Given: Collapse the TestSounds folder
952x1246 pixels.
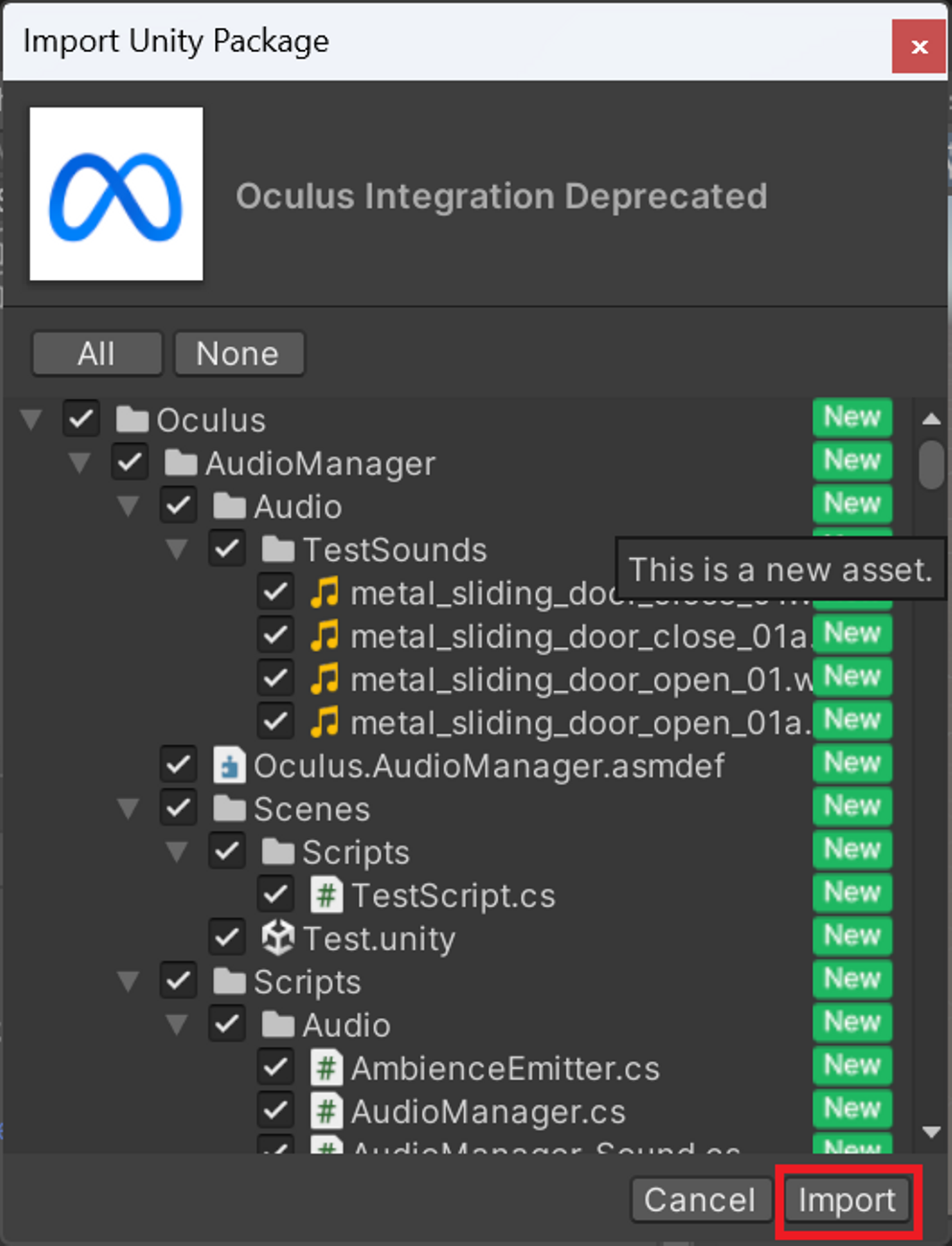Looking at the screenshot, I should pyautogui.click(x=177, y=549).
